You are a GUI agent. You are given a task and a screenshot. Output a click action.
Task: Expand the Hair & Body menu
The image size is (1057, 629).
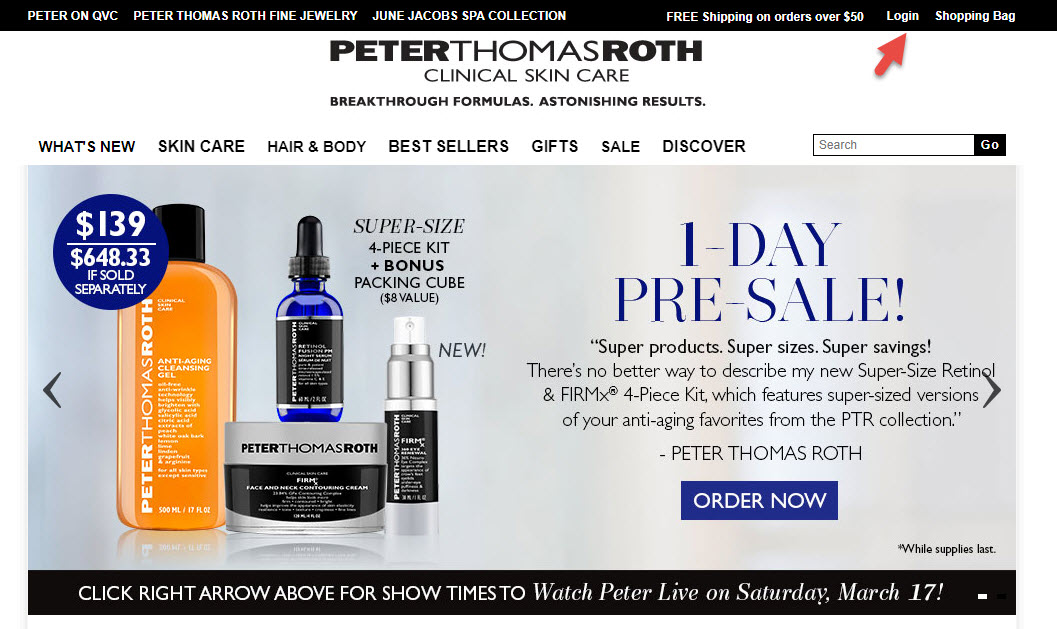click(x=316, y=146)
